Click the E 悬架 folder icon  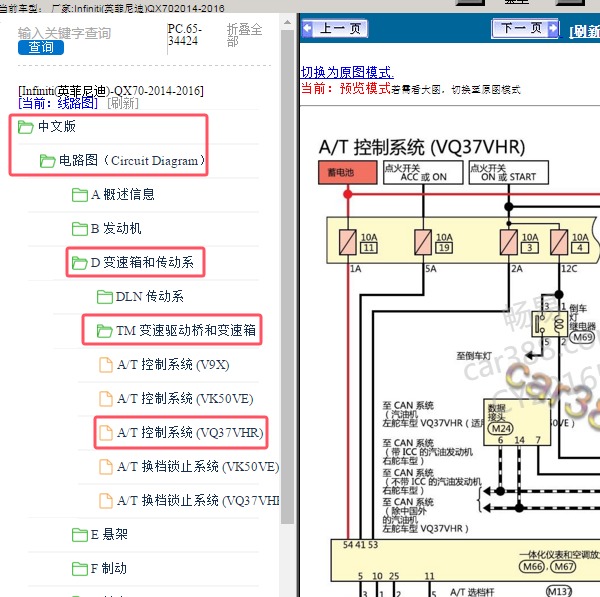point(80,535)
